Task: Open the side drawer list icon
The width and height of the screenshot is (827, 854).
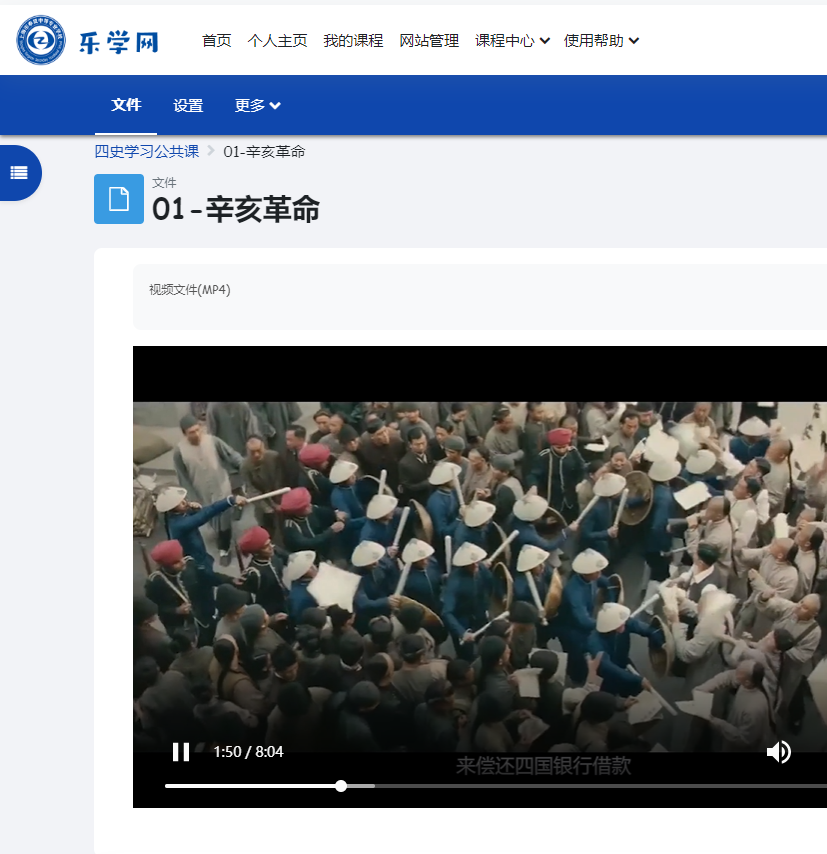Action: tap(19, 173)
